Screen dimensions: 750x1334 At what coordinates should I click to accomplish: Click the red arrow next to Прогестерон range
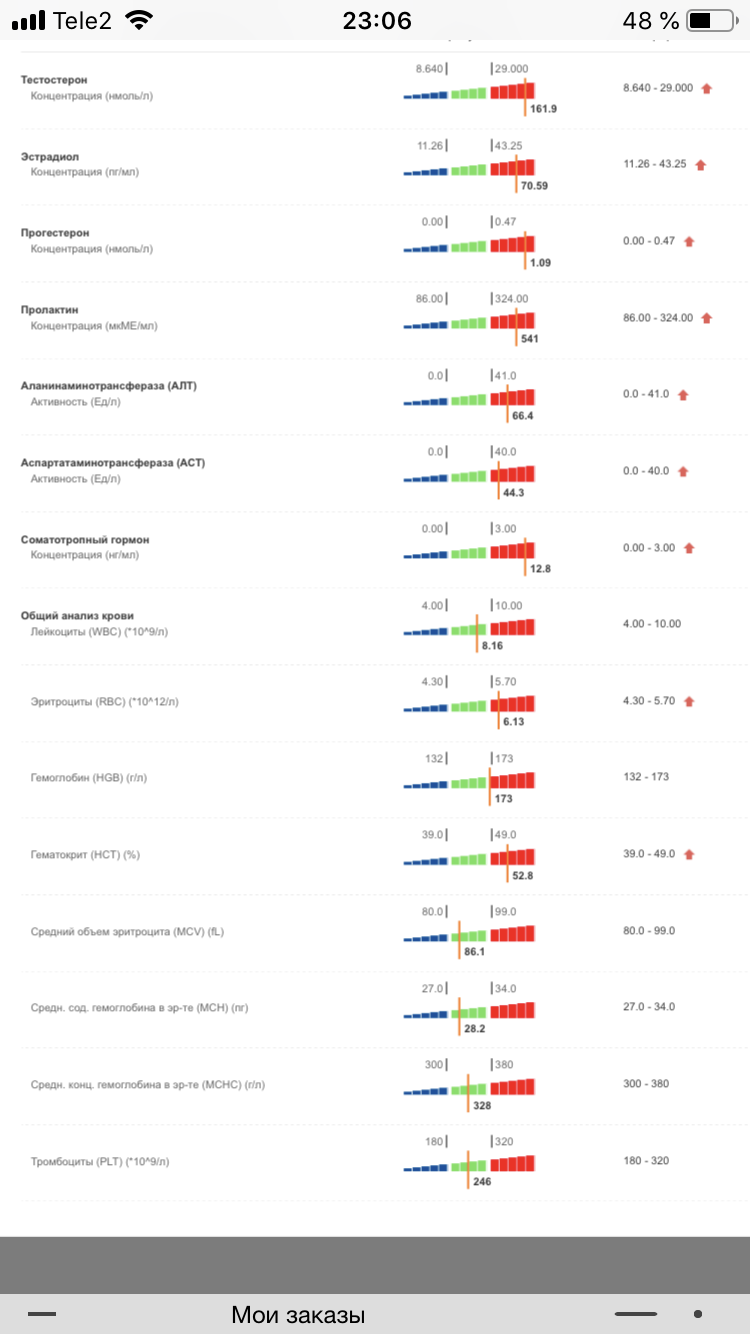(x=689, y=241)
